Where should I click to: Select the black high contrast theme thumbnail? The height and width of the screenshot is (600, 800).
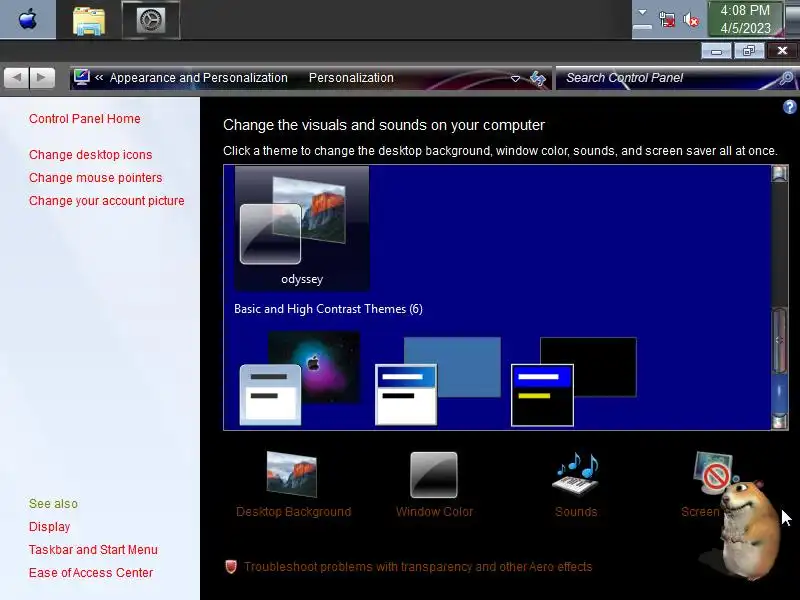pos(573,381)
